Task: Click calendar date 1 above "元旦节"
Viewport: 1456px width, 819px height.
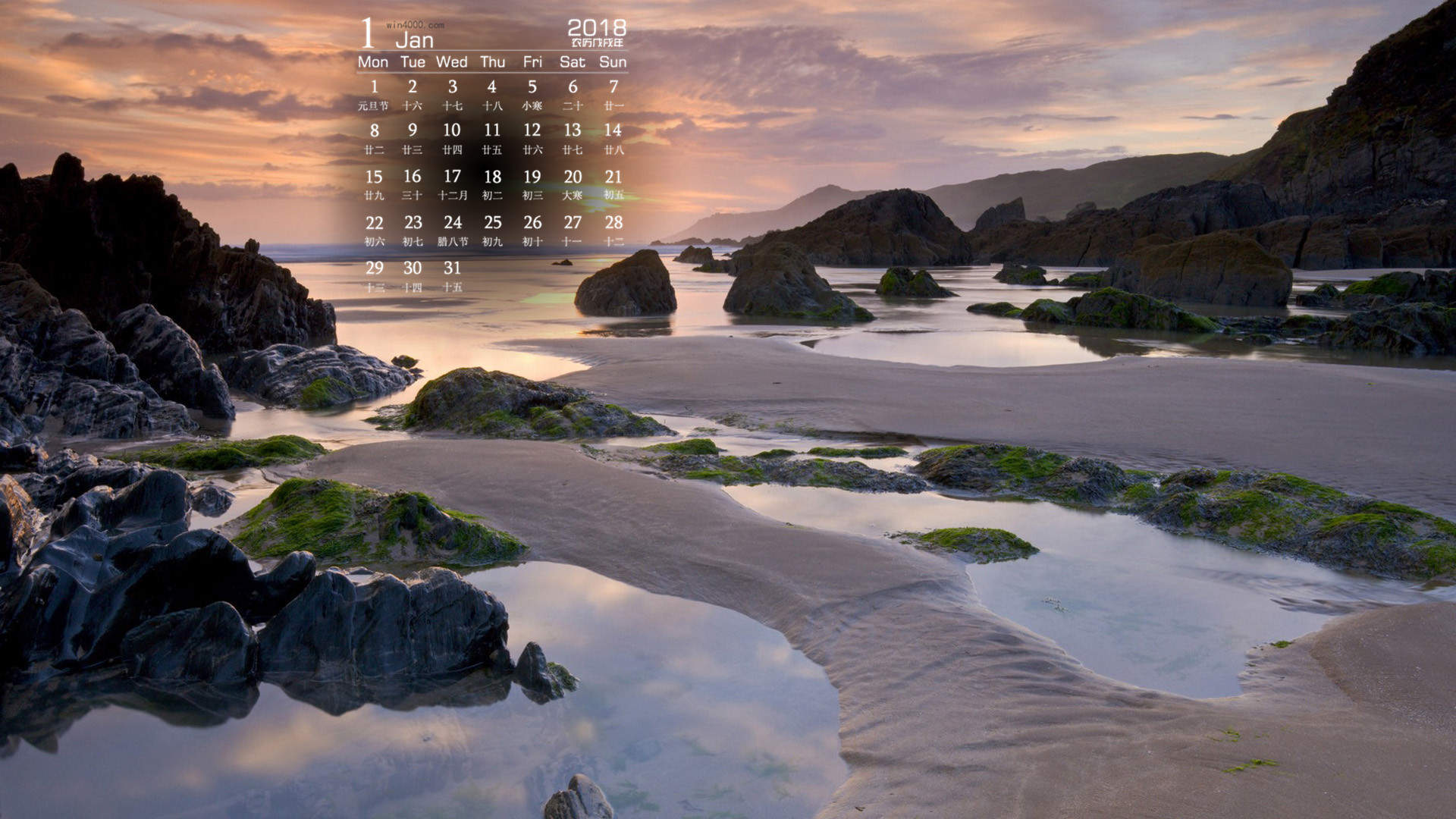Action: (x=374, y=87)
